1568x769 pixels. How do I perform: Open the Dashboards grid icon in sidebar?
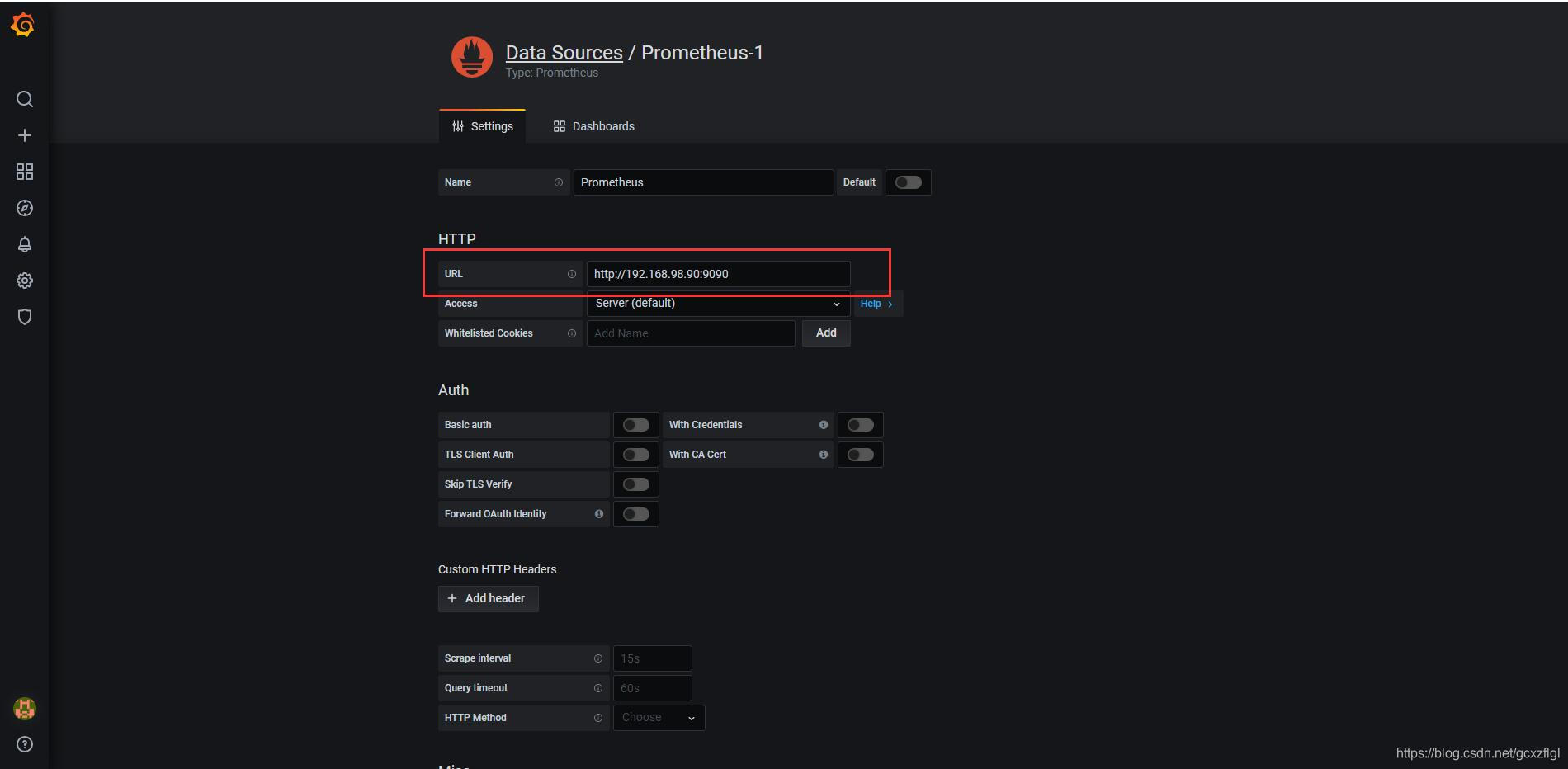25,172
